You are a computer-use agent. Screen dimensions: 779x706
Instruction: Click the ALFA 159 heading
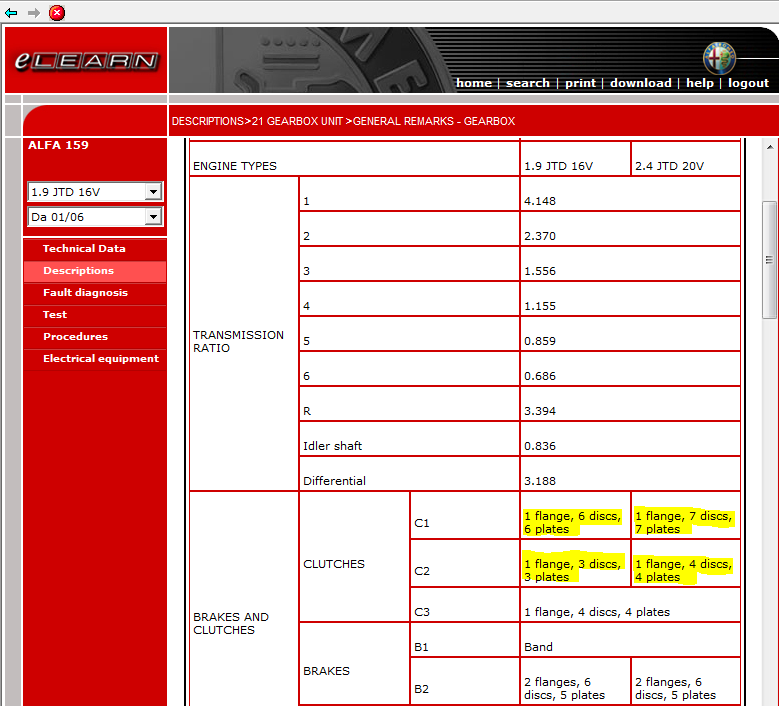click(58, 145)
